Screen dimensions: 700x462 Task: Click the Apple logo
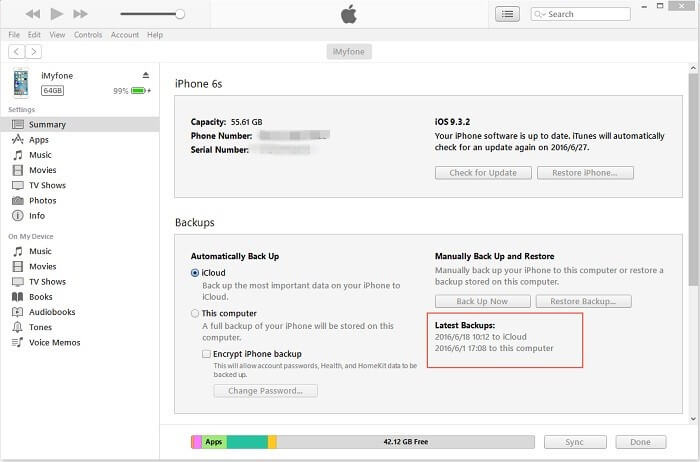[349, 14]
